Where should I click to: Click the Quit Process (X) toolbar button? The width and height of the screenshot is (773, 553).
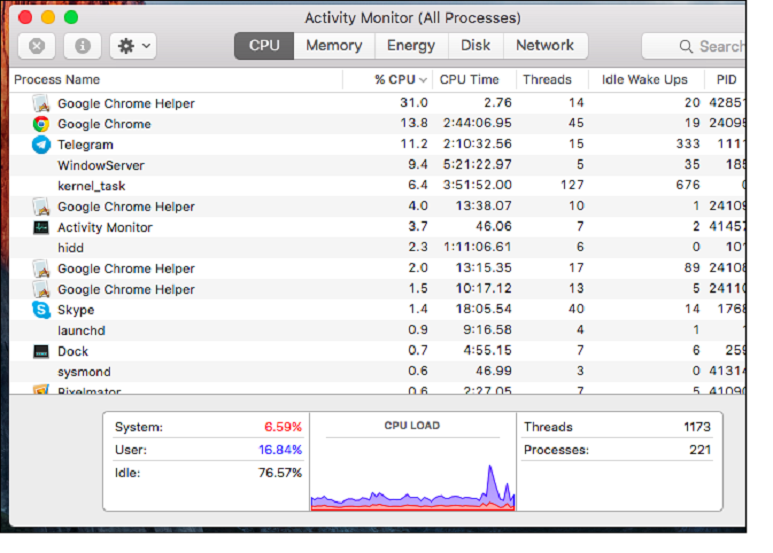pos(36,46)
